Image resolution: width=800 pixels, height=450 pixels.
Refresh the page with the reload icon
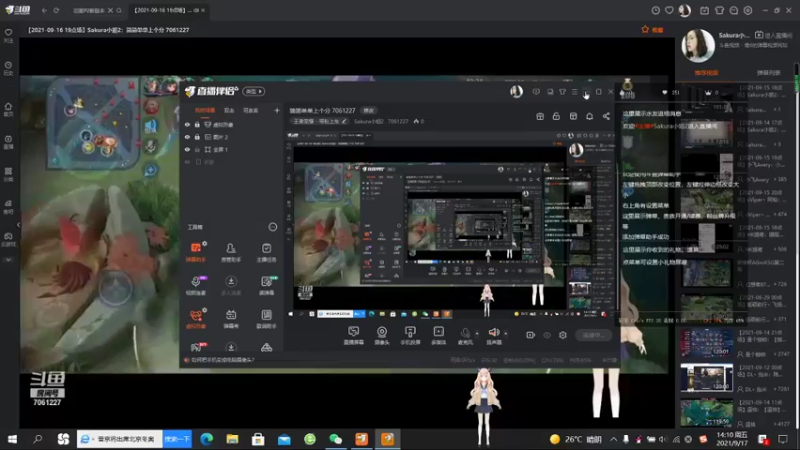tap(56, 10)
